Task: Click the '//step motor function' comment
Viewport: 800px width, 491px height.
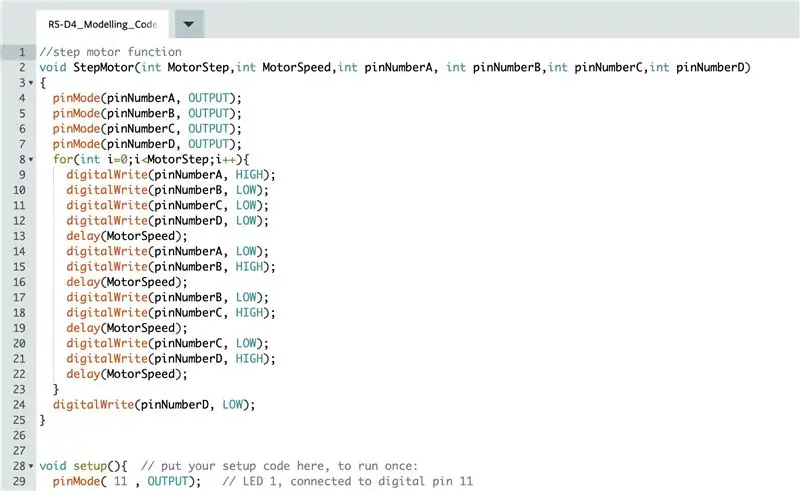Action: [110, 52]
